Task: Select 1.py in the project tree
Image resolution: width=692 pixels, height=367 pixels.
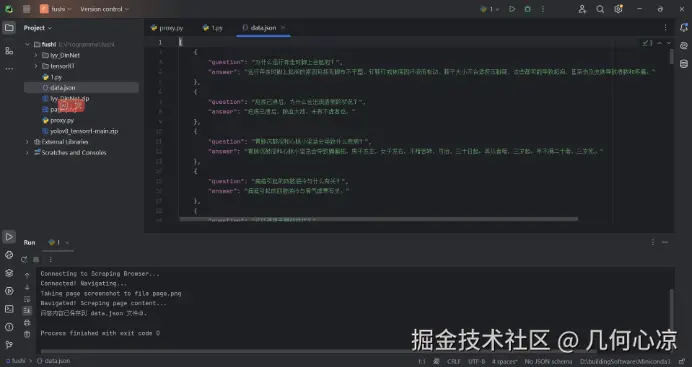Action: click(52, 77)
